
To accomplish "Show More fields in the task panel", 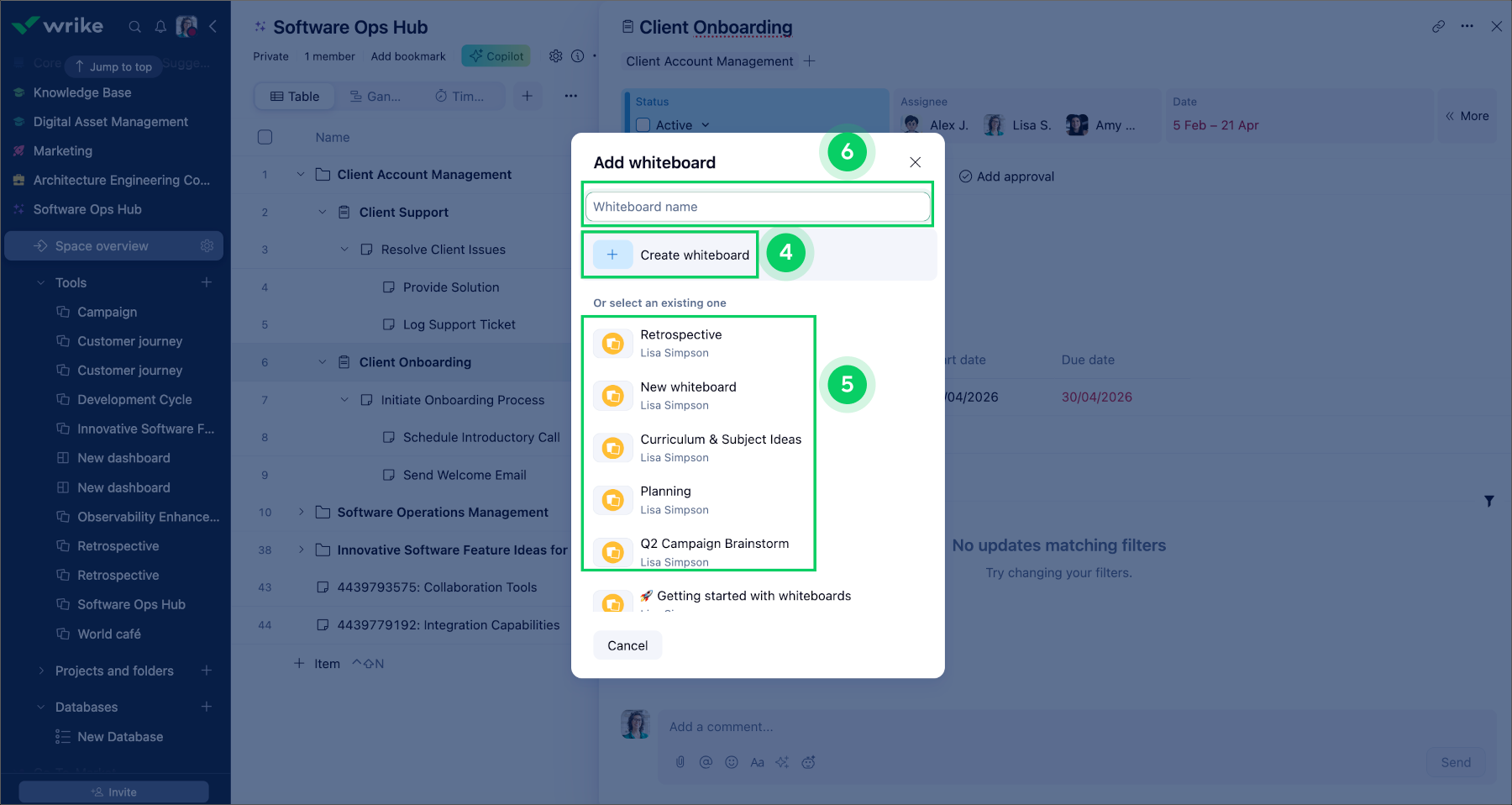I will [x=1467, y=116].
